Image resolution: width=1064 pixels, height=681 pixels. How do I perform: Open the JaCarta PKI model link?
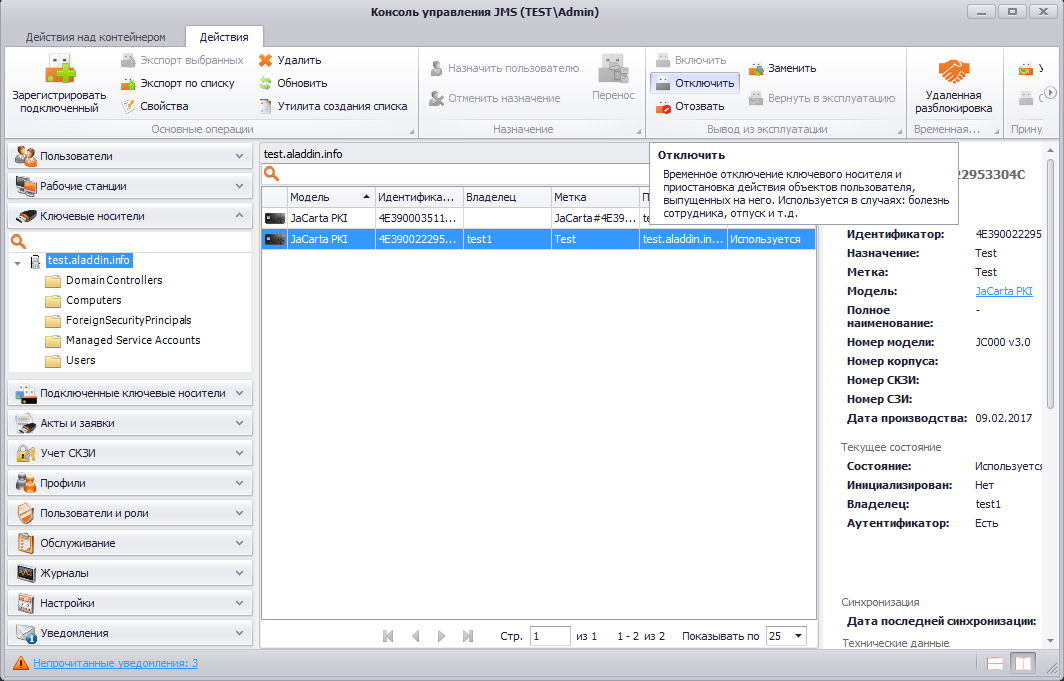tap(1004, 291)
